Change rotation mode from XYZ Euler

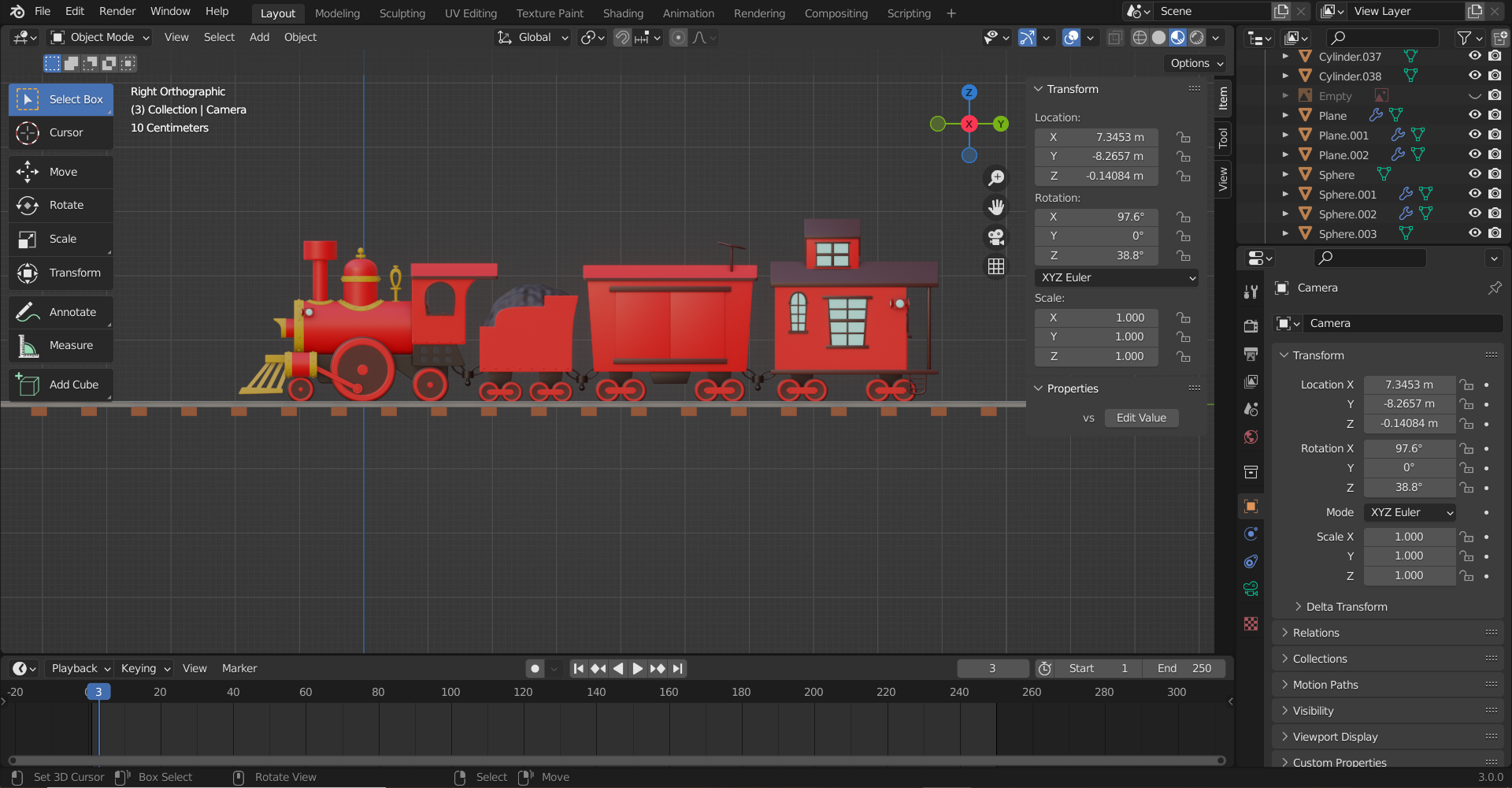pos(1116,277)
